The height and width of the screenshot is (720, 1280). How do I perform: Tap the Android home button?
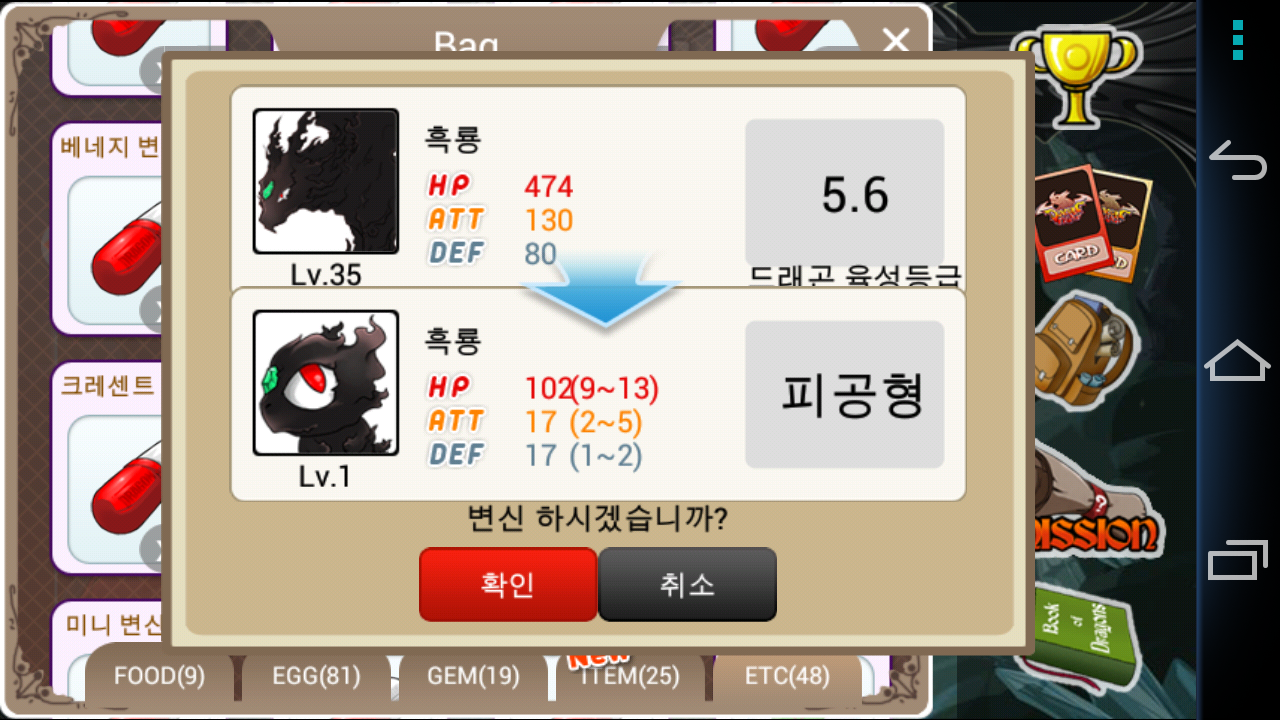[x=1238, y=360]
